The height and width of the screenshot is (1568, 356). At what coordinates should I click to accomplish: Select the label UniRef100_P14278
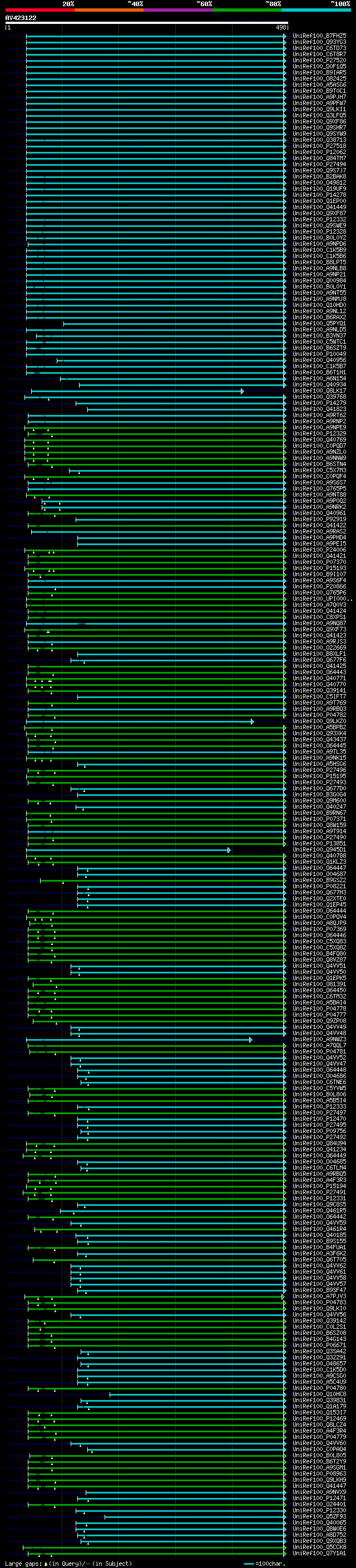tap(319, 195)
